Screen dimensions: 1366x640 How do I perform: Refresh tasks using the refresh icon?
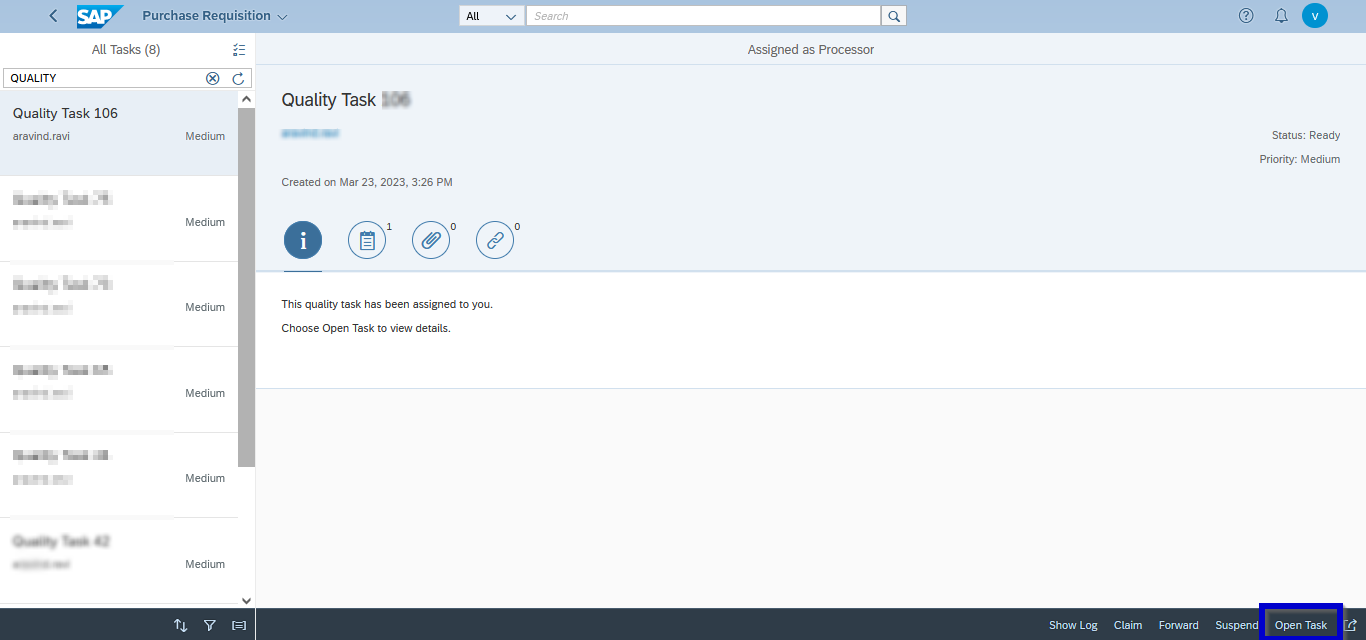(x=238, y=77)
